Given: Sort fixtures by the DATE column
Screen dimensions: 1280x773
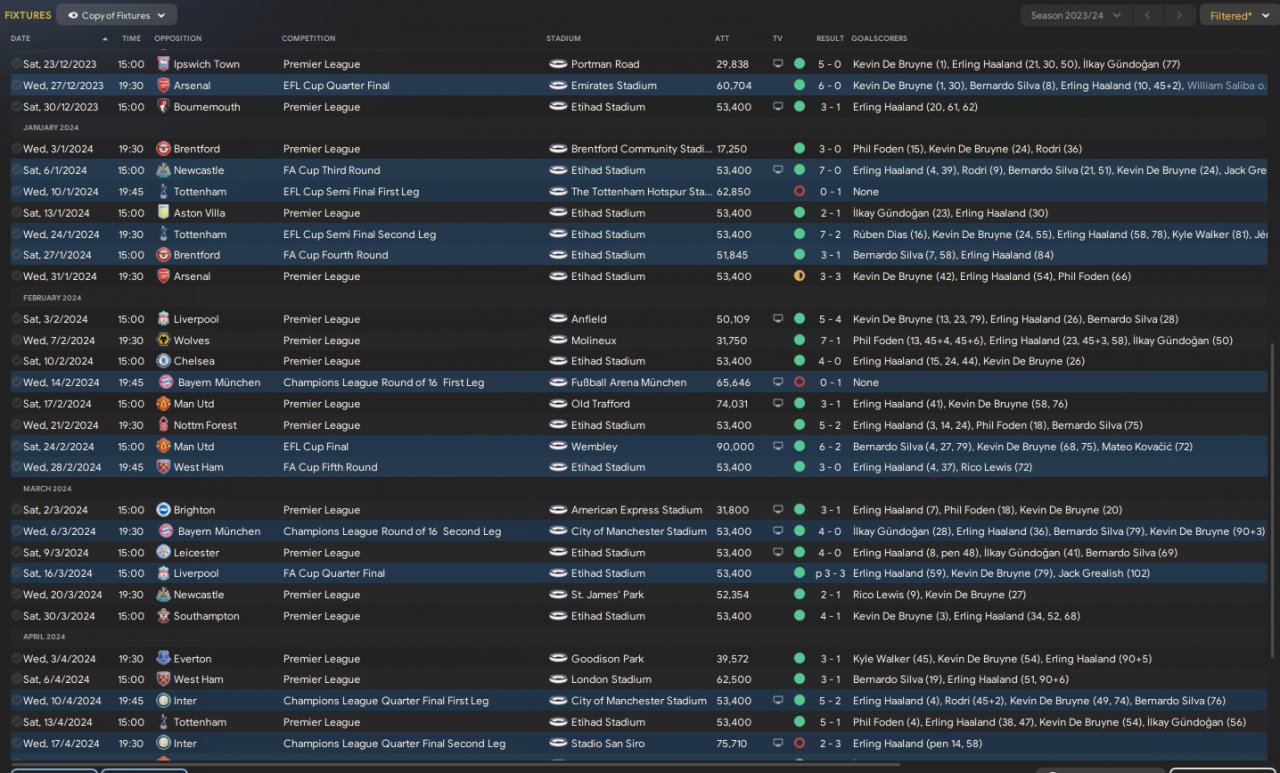Looking at the screenshot, I should (x=21, y=38).
